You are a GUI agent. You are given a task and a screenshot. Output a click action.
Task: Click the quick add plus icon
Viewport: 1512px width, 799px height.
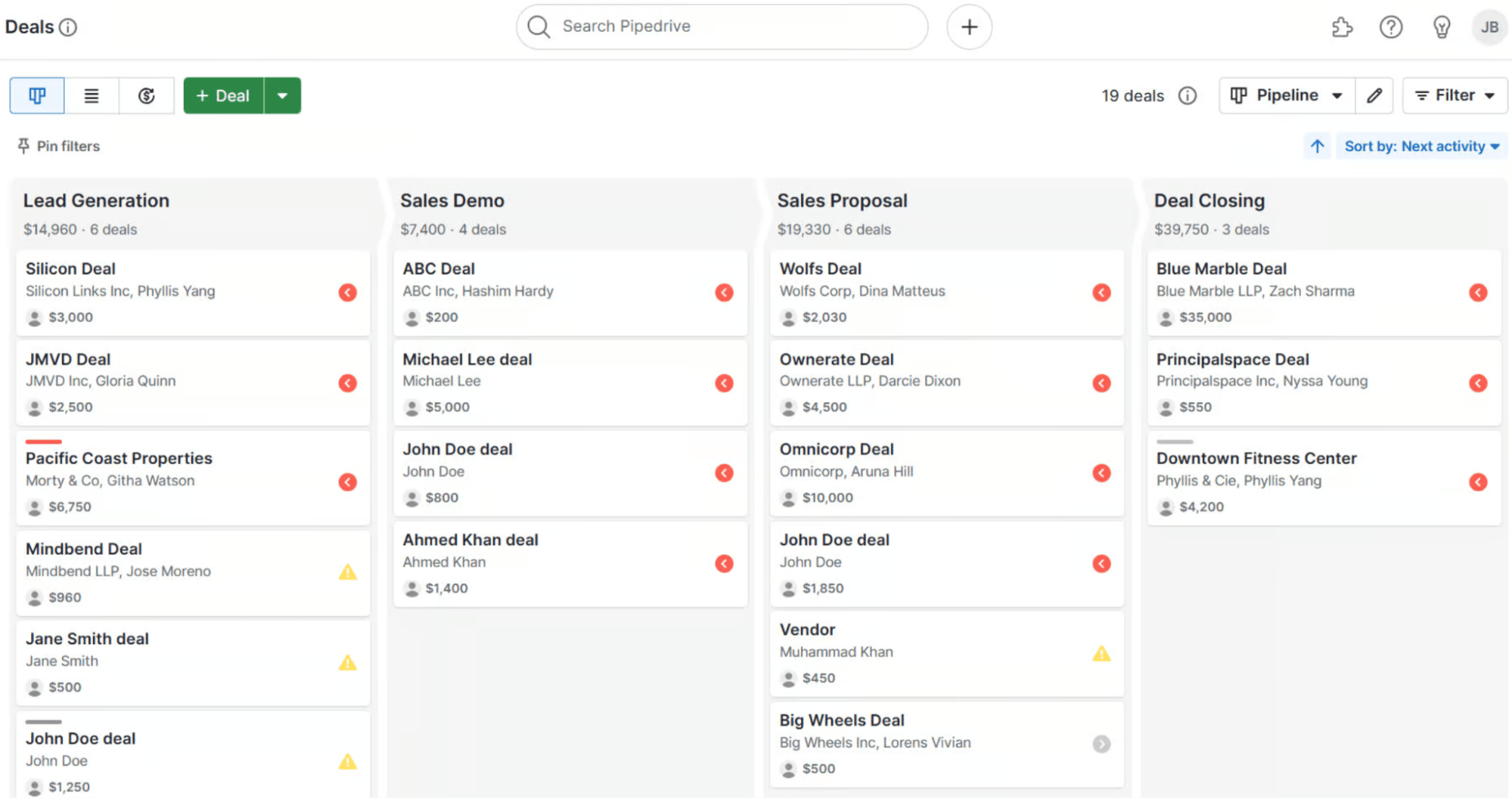[x=969, y=27]
